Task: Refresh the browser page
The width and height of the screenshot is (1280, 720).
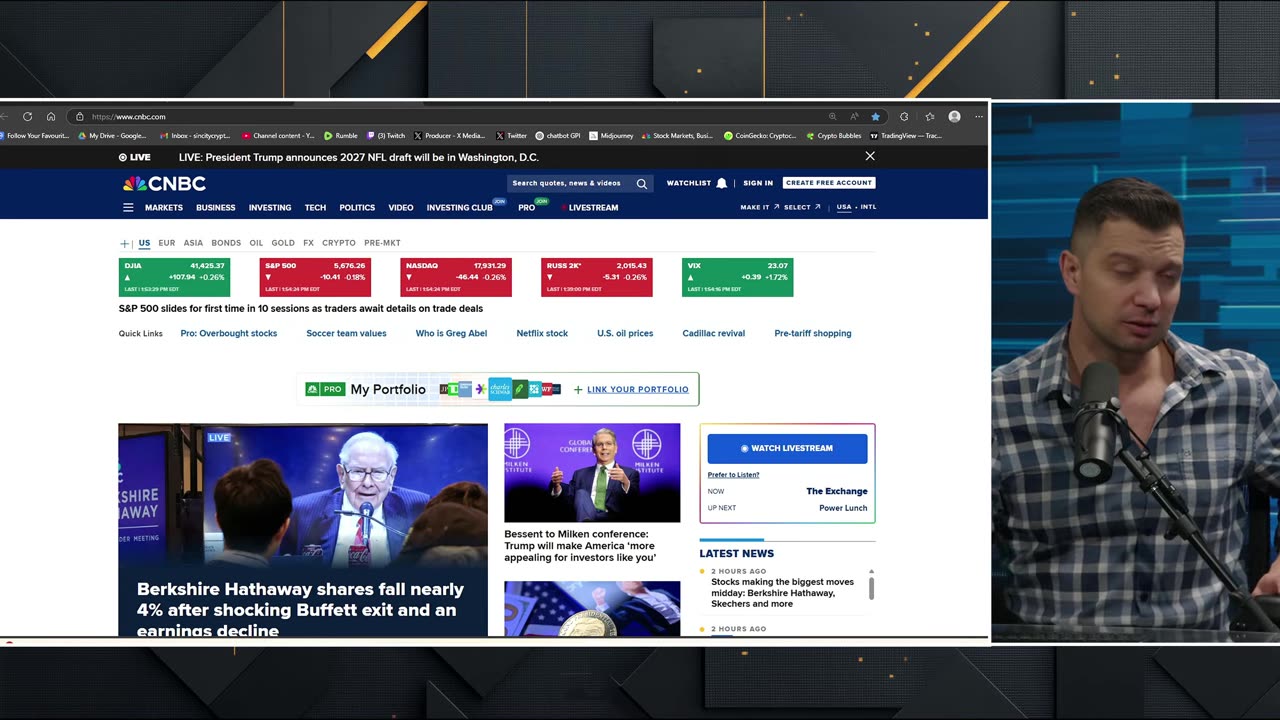Action: pos(27,117)
